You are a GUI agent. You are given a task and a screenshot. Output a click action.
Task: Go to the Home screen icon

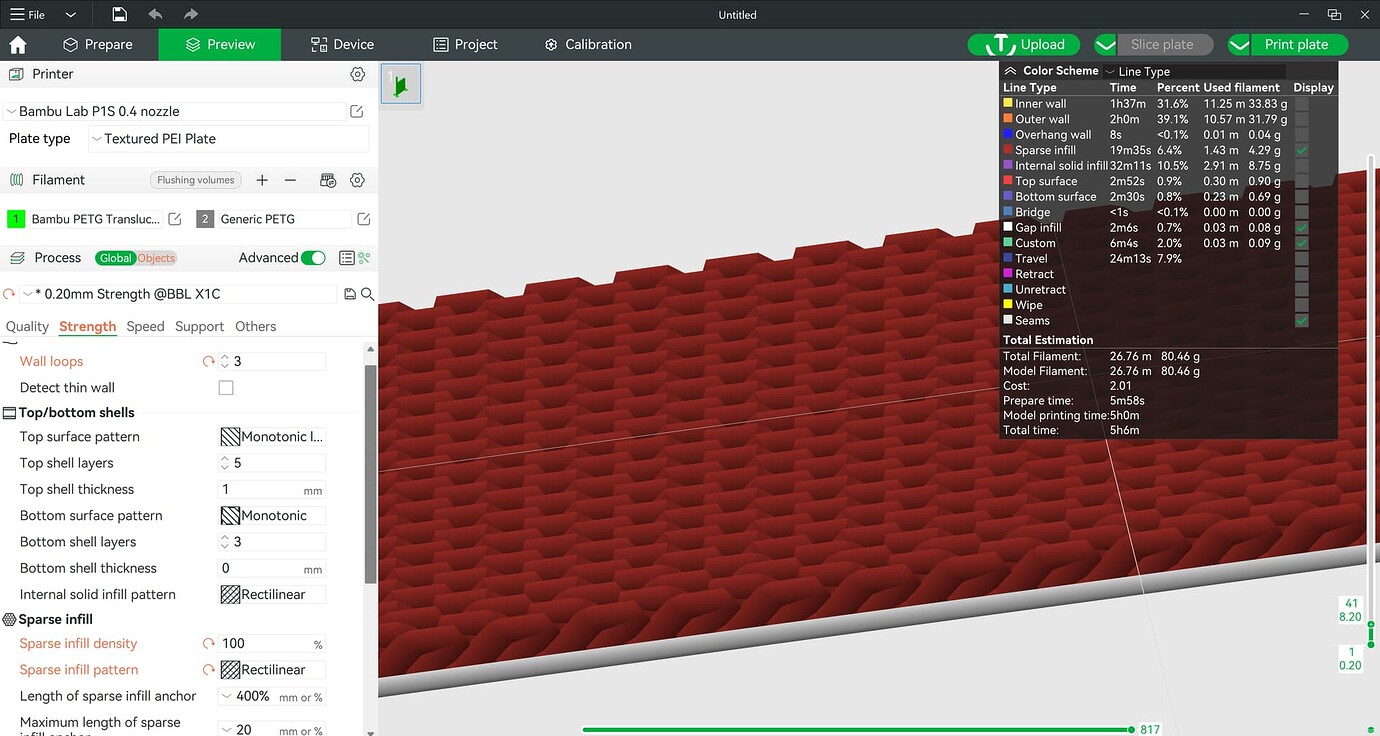tap(18, 45)
